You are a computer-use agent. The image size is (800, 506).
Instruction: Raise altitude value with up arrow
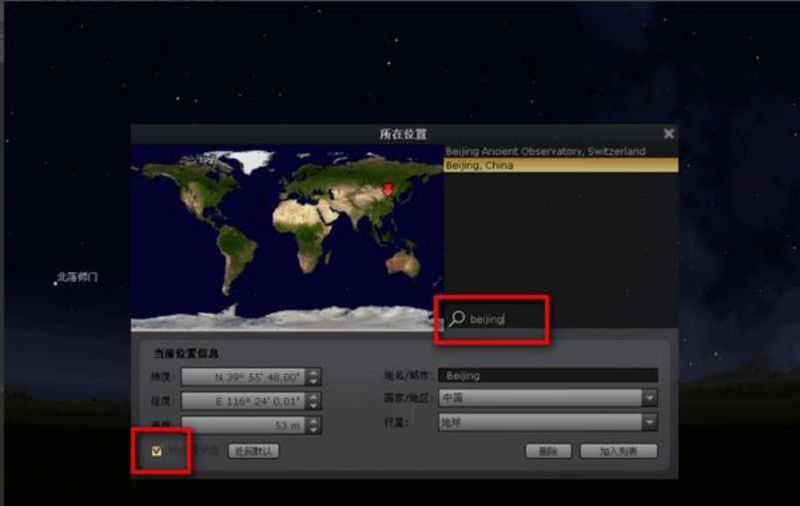tap(314, 420)
